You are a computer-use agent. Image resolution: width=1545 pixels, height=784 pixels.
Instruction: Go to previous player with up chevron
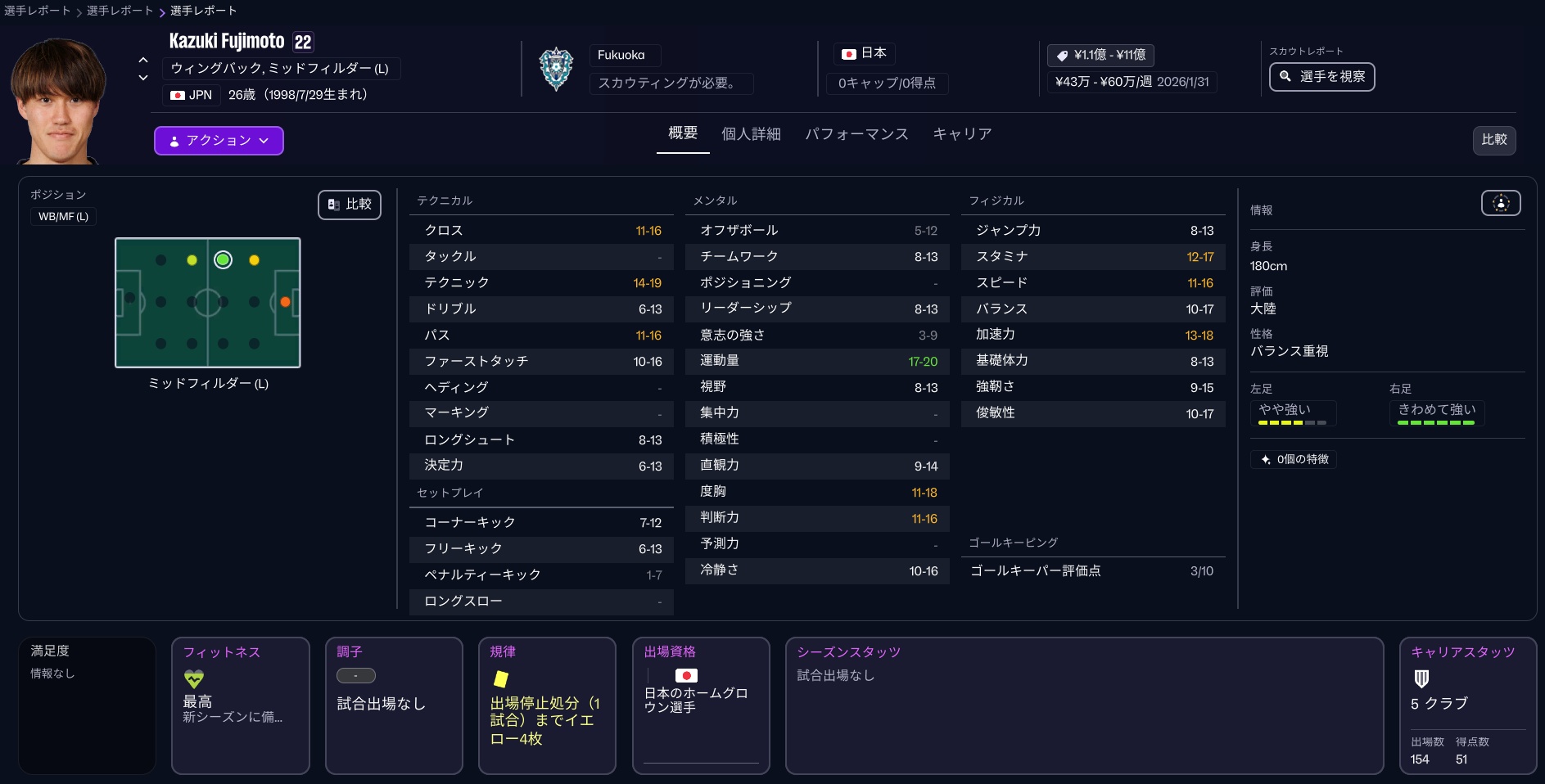pyautogui.click(x=143, y=60)
